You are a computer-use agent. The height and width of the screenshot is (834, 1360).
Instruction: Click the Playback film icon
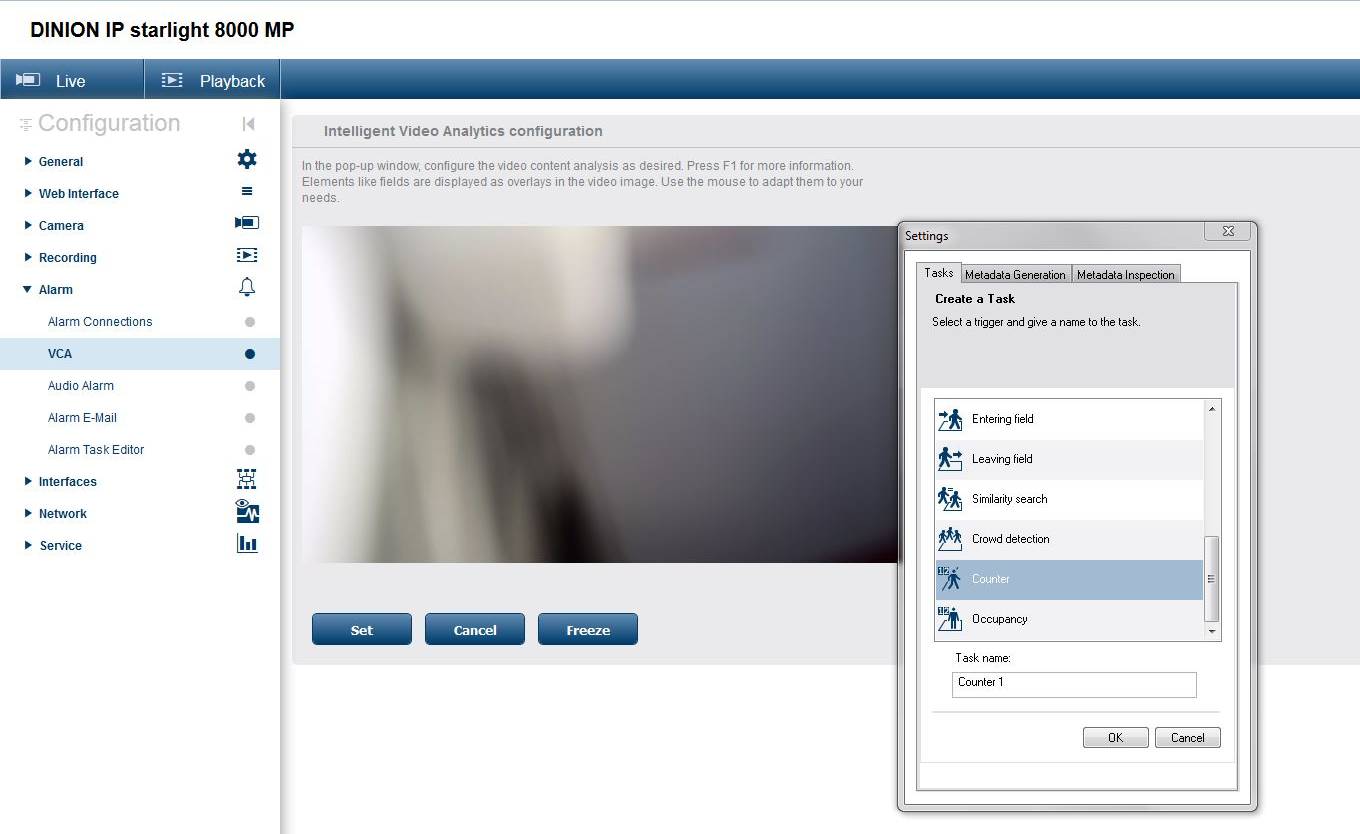(x=172, y=80)
